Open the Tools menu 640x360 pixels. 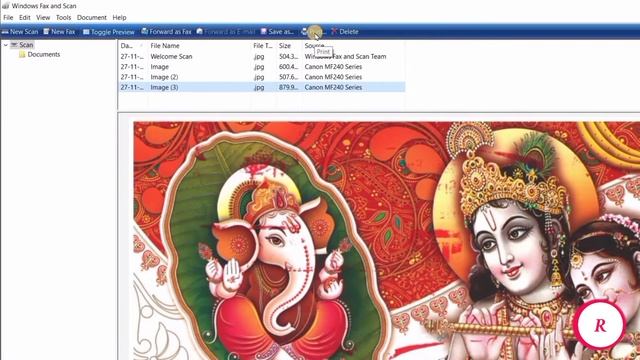63,18
